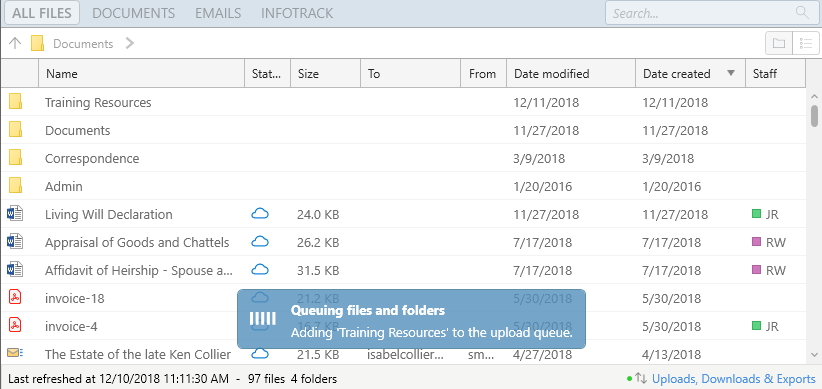
Task: Select the EMAILS tab
Action: [x=218, y=13]
